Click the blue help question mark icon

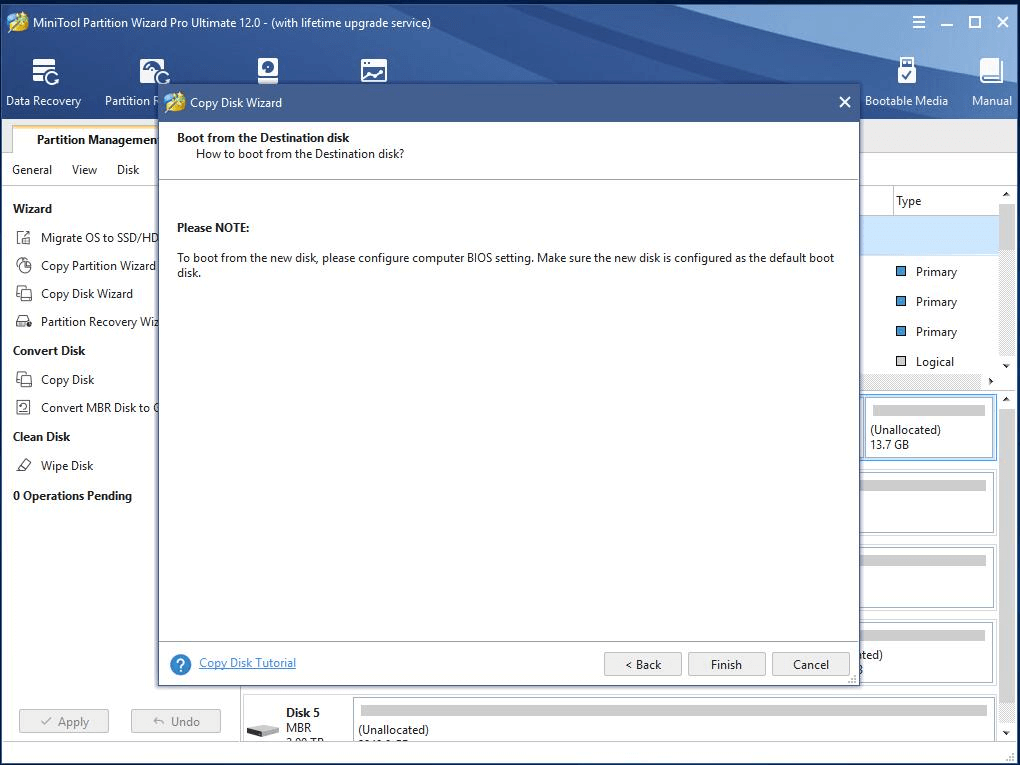[x=180, y=664]
